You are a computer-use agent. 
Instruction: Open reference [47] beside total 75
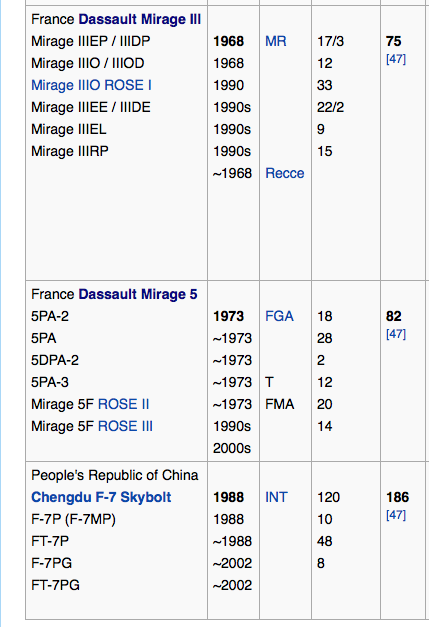point(396,59)
